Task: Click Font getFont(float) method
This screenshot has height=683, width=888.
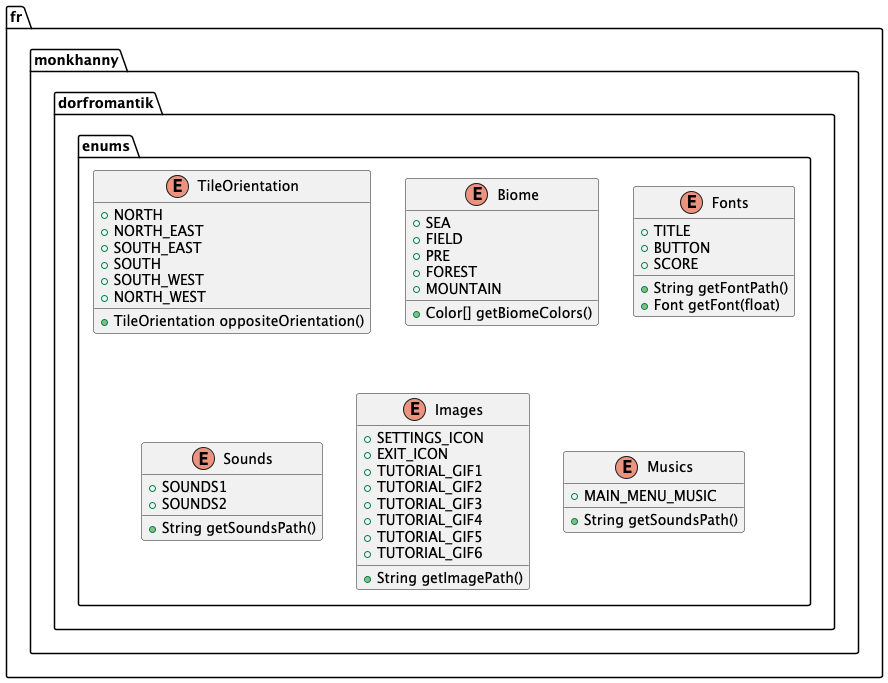Action: pos(716,305)
